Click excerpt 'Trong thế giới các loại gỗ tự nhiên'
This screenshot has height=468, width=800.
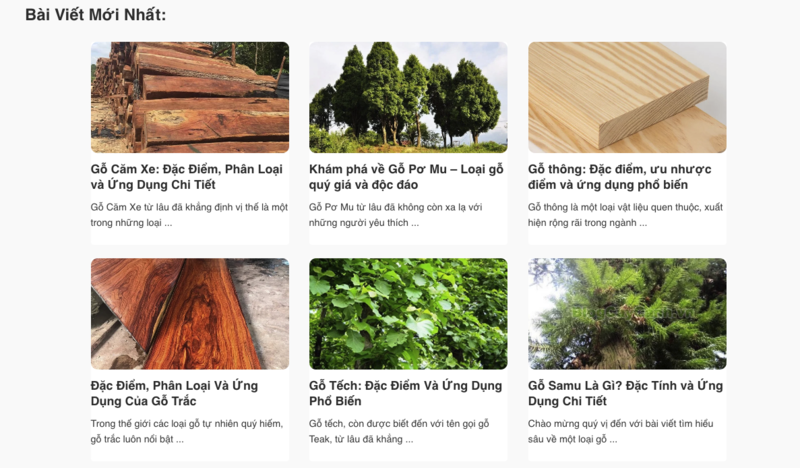tap(187, 431)
